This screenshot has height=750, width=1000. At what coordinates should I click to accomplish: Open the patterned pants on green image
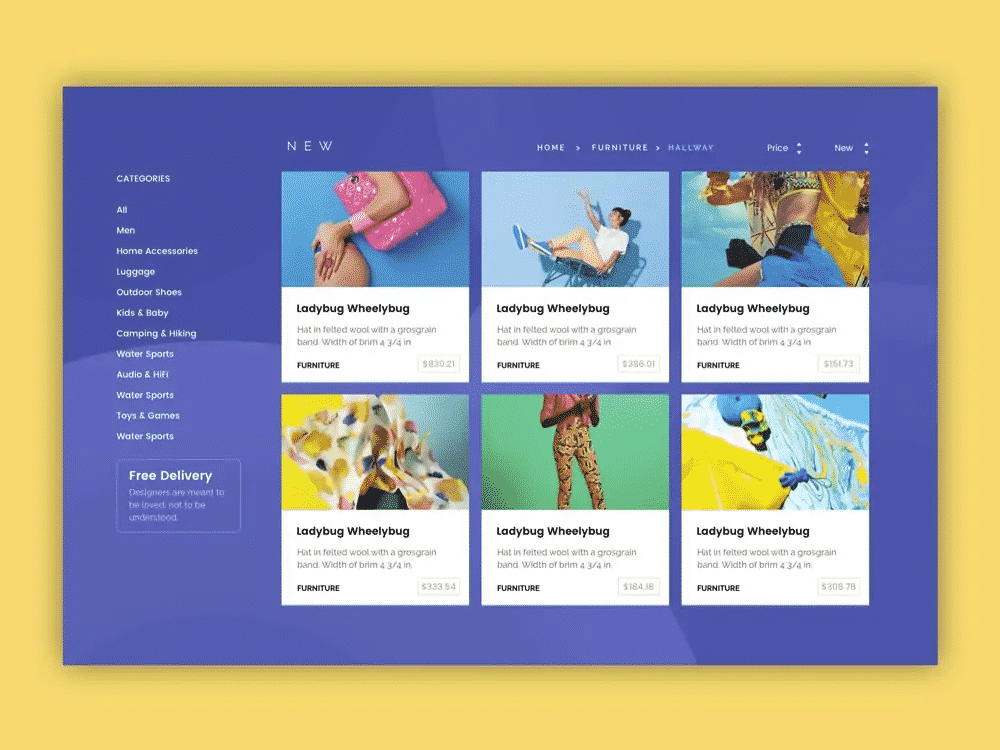tap(575, 452)
